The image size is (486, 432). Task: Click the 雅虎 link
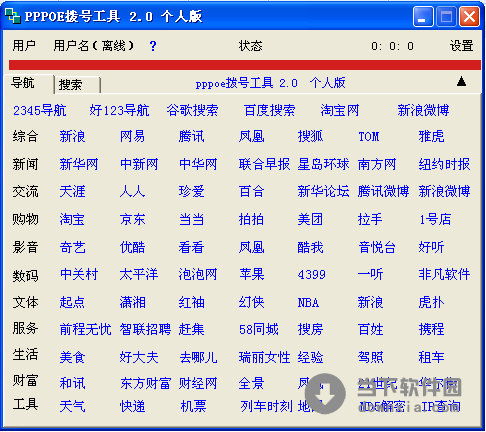coord(431,136)
